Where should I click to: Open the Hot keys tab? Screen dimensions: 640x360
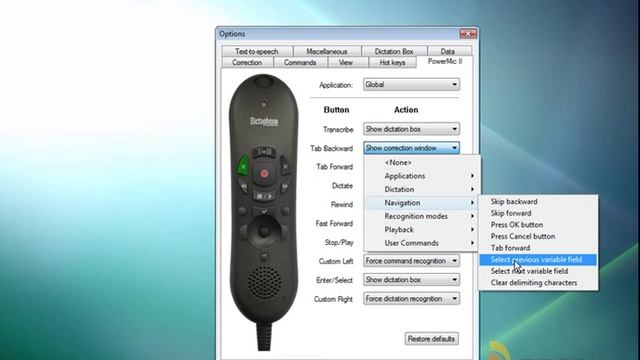tap(392, 62)
